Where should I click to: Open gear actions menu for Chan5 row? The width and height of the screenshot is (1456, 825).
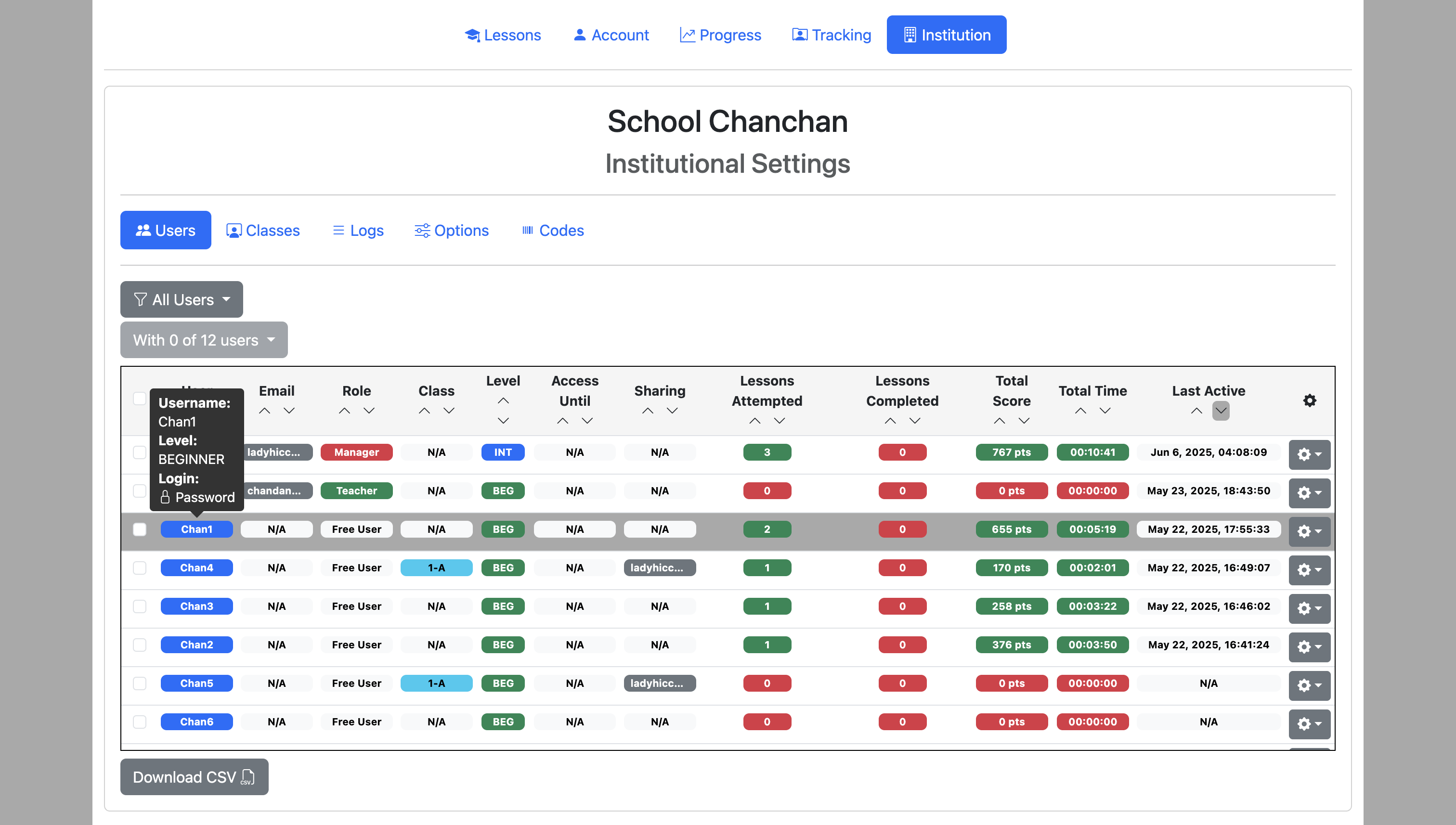tap(1309, 685)
